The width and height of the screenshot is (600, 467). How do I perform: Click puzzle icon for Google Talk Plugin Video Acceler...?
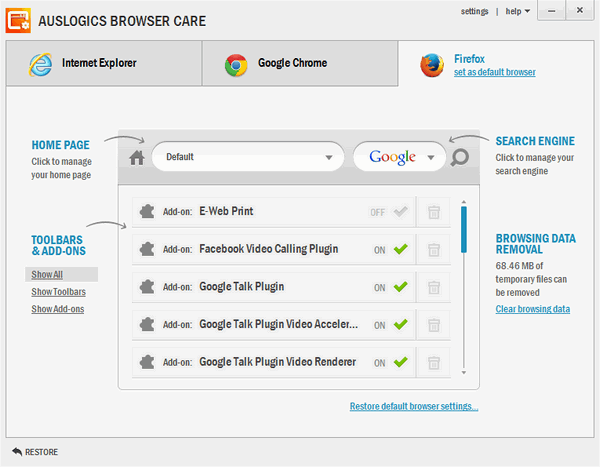(x=147, y=325)
